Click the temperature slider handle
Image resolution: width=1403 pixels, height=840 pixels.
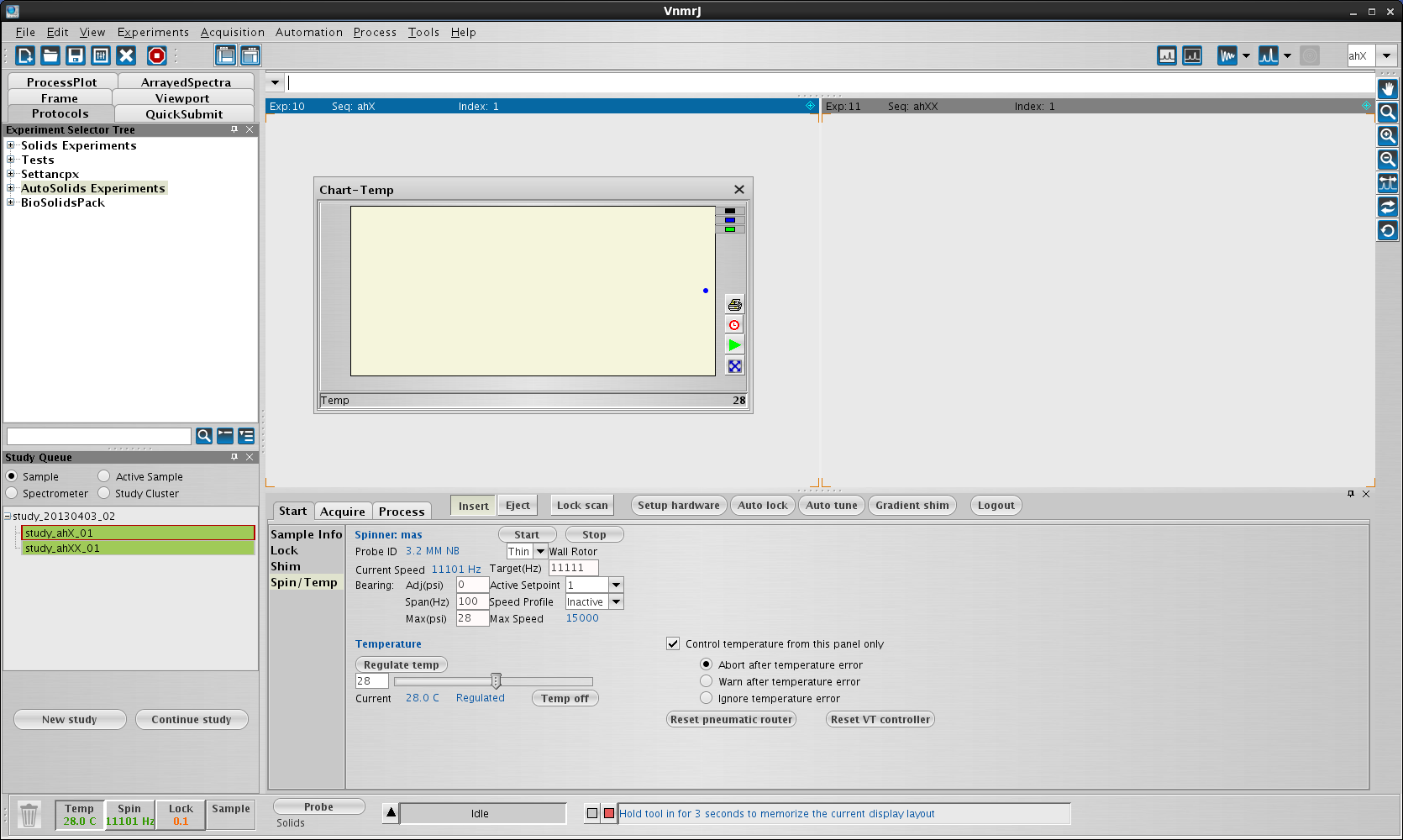point(496,681)
